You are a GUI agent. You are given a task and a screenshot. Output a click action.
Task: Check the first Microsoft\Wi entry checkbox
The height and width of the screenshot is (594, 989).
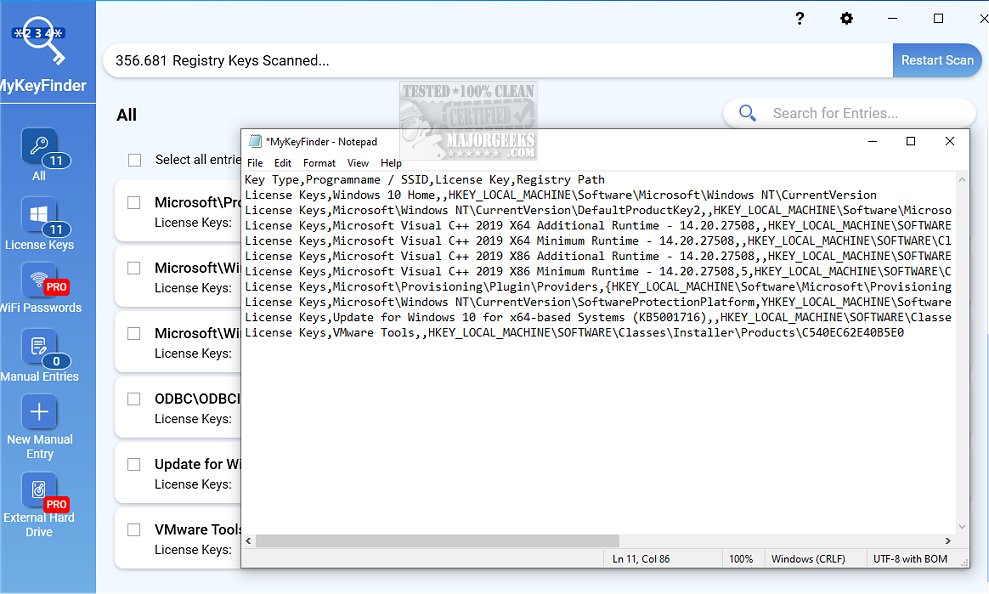click(x=134, y=268)
